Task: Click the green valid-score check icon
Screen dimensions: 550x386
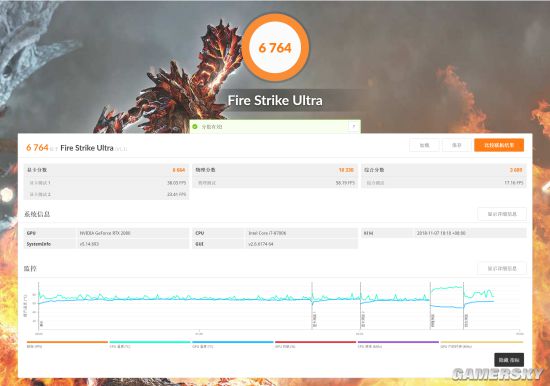Action: pos(195,126)
